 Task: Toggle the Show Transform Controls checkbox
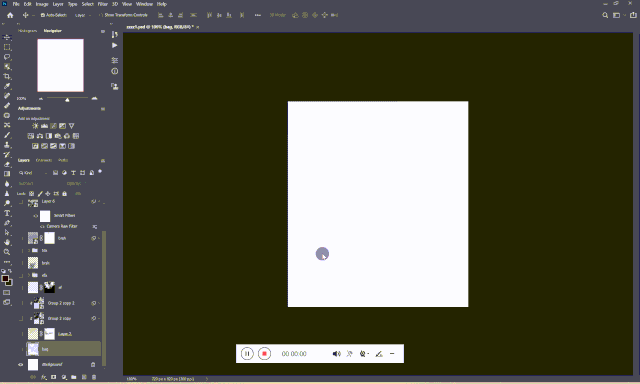click(x=101, y=15)
